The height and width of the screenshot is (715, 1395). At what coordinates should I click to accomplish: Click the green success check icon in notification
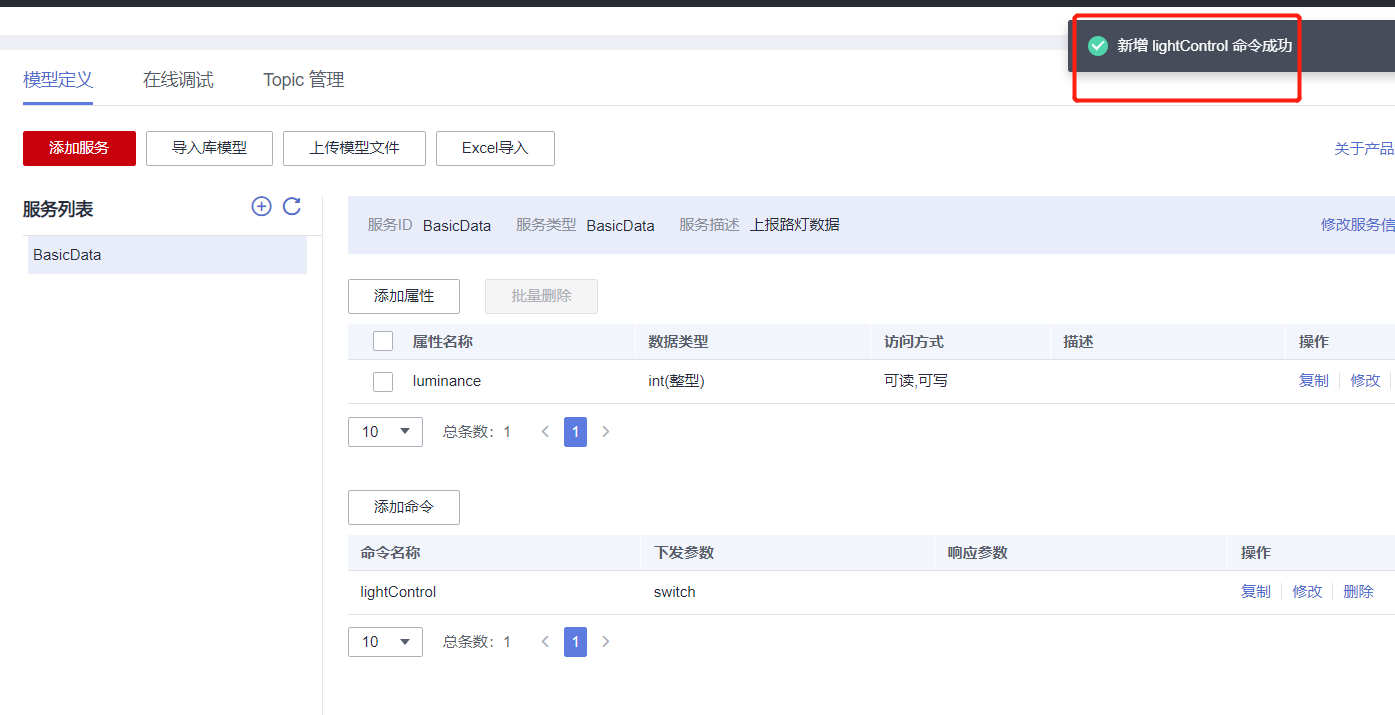tap(1098, 46)
